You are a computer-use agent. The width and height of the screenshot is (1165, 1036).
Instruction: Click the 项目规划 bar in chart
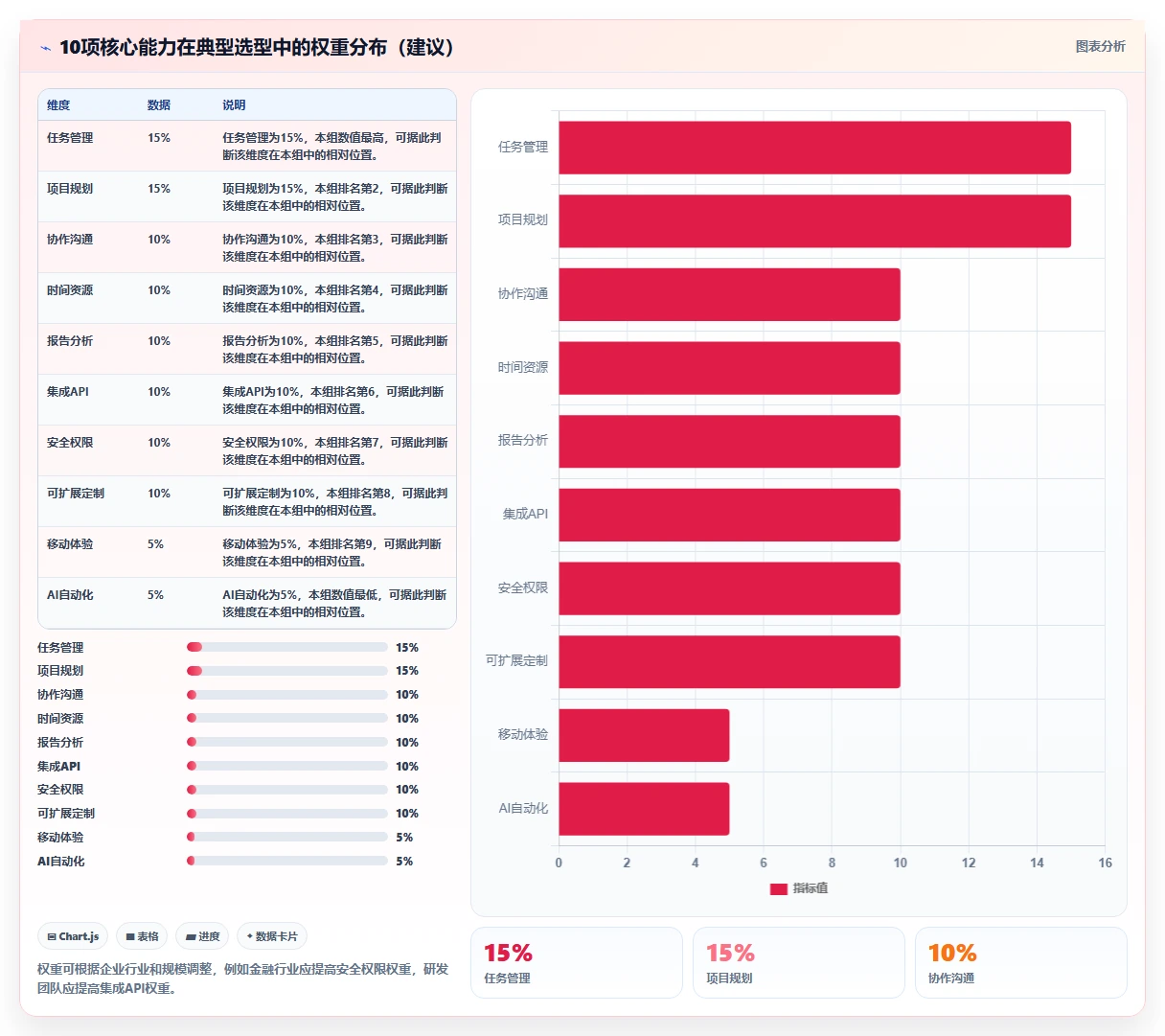[x=814, y=220]
